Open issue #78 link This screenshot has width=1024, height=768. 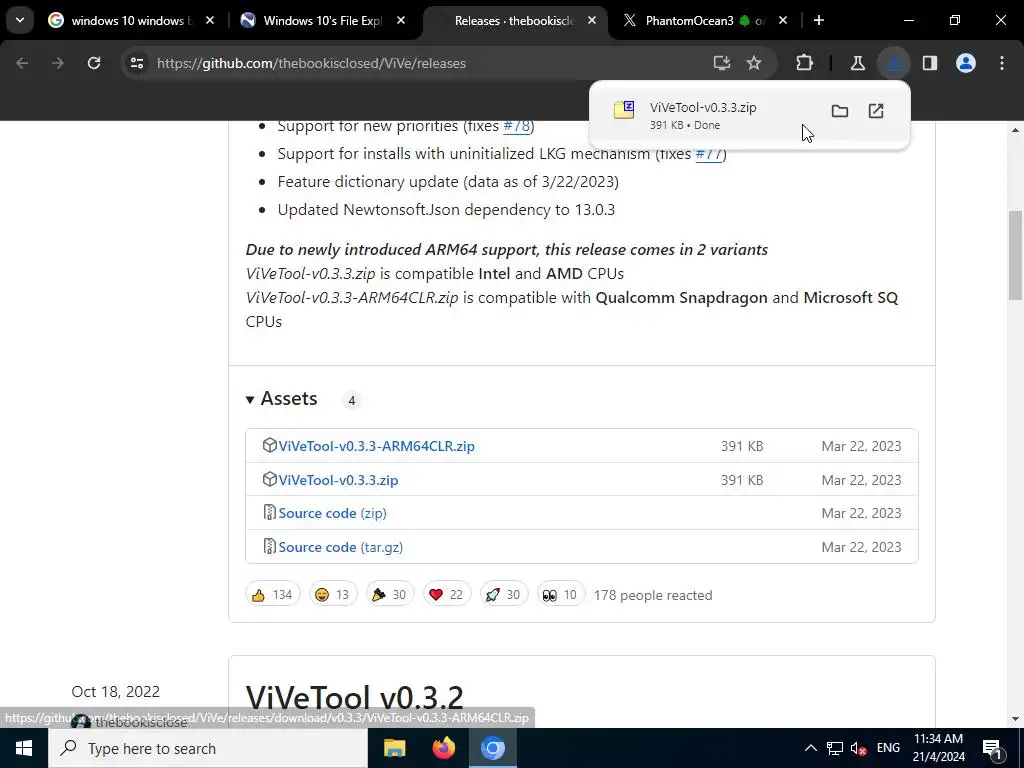click(517, 125)
